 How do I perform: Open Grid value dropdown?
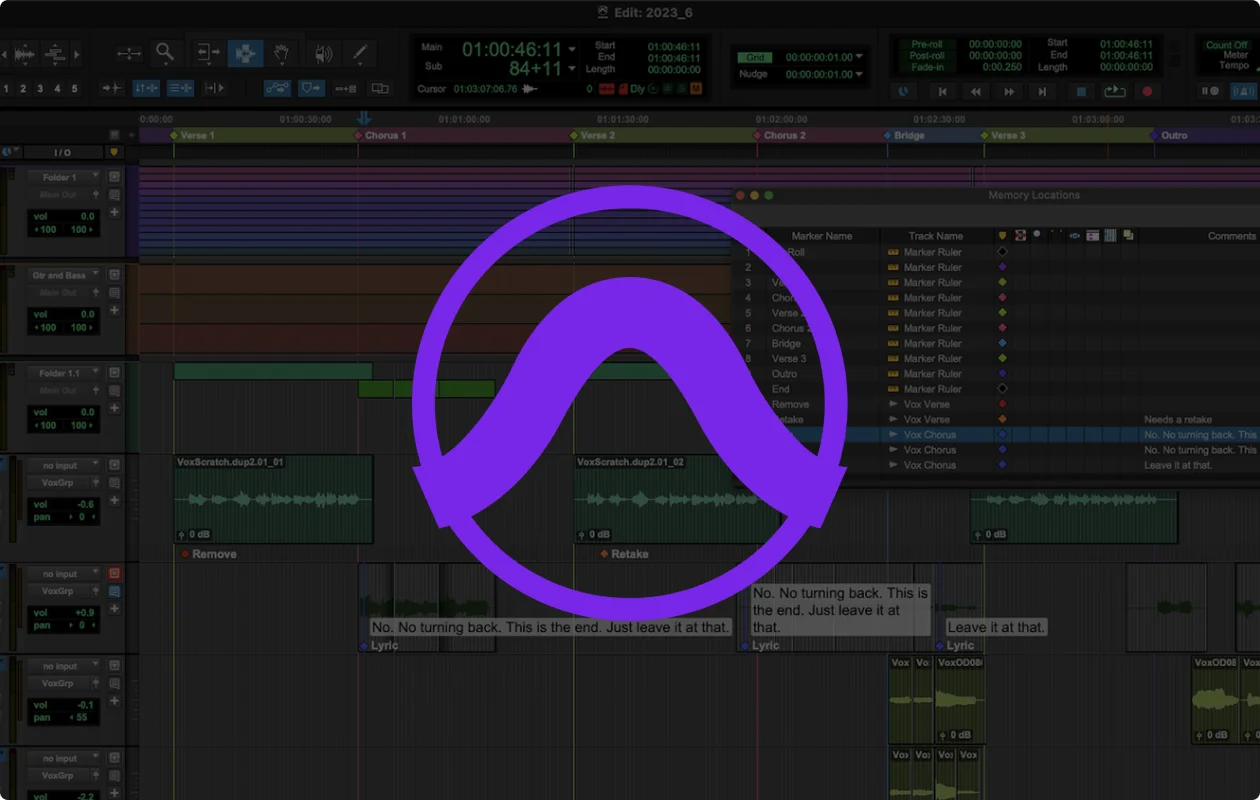[x=860, y=58]
